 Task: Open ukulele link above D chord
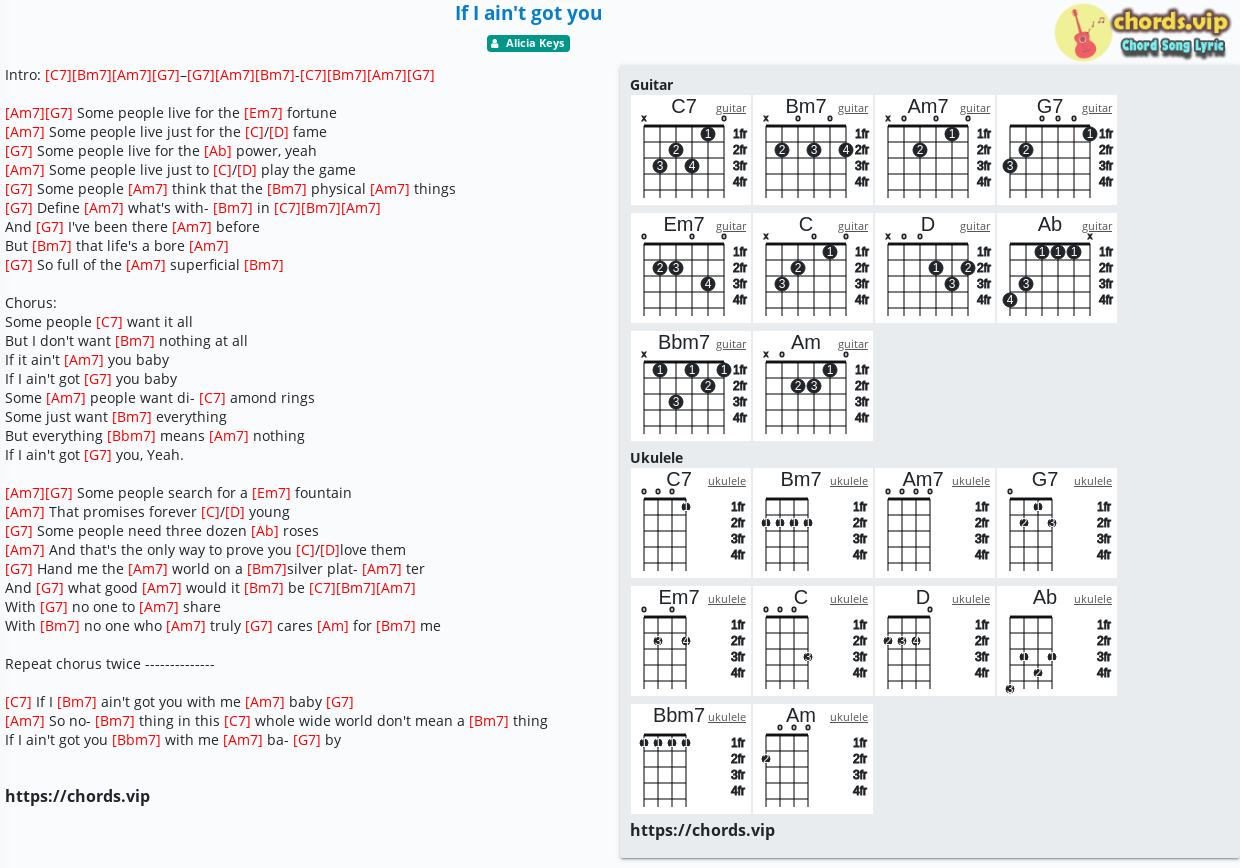click(971, 599)
